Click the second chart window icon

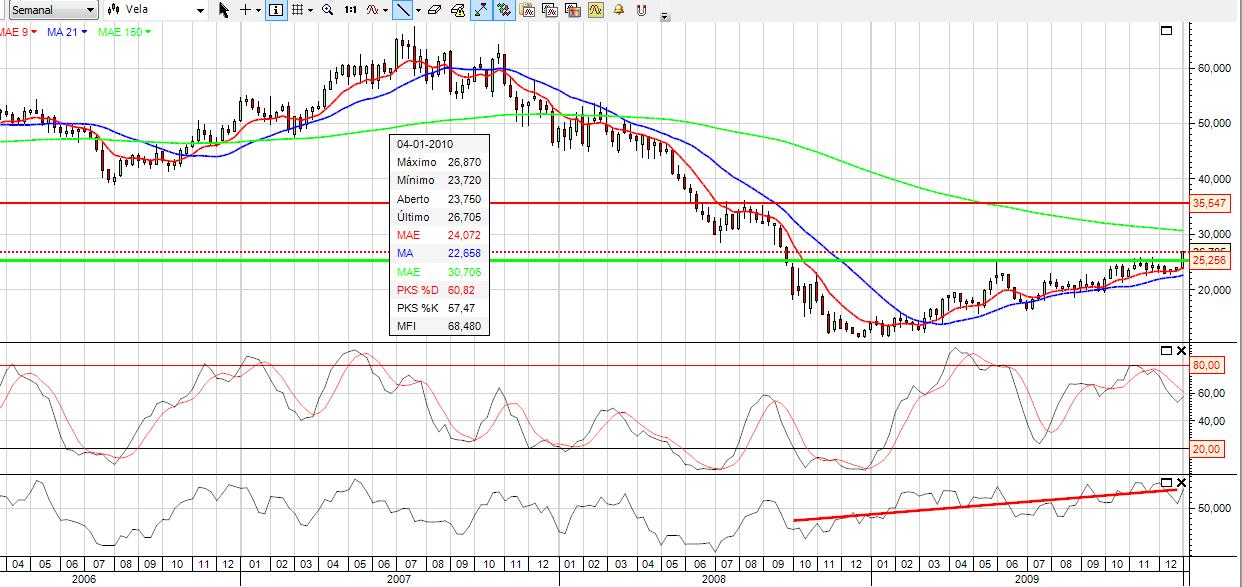coord(550,10)
